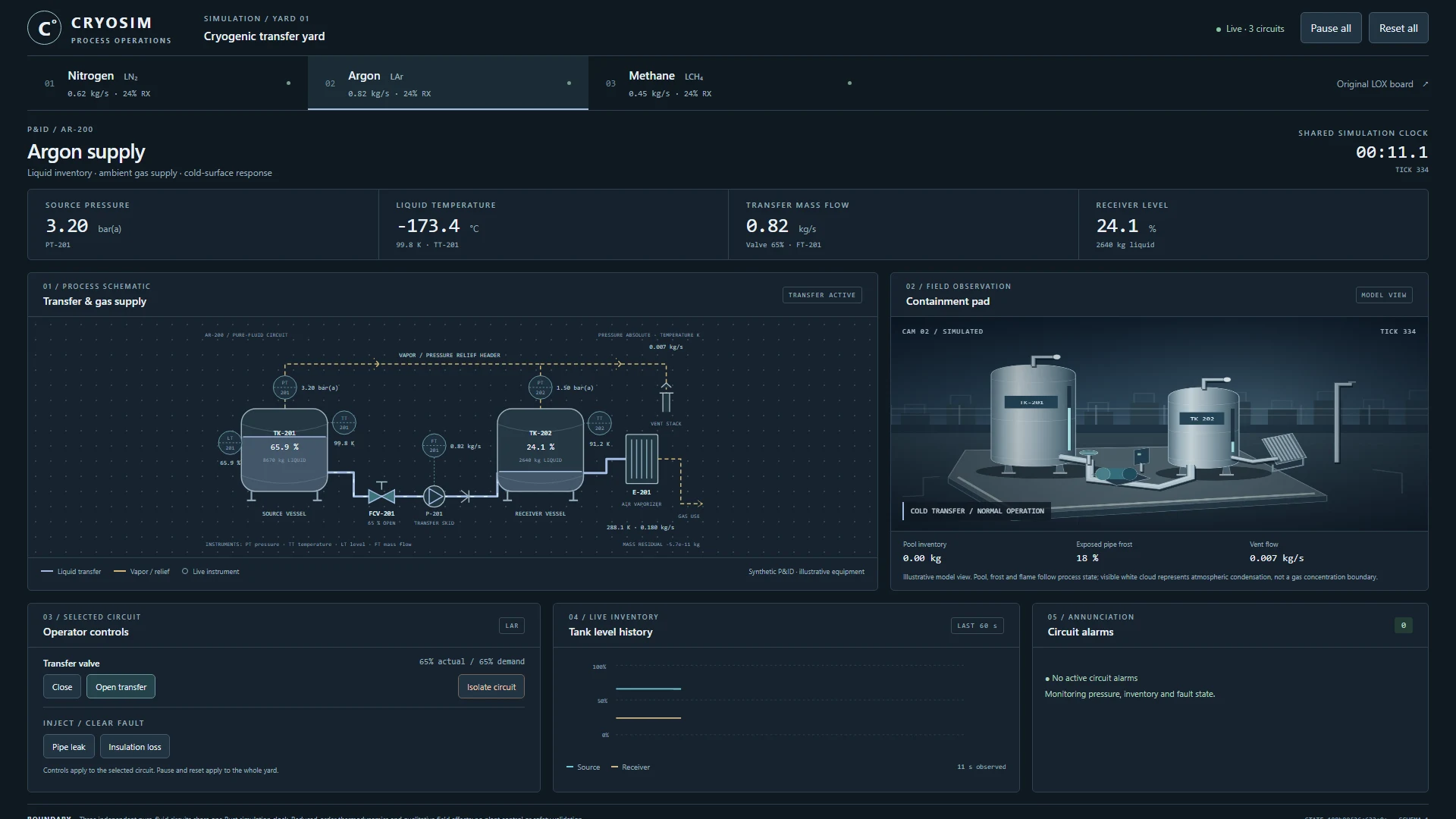Select TT-201 temperature instrument bubble

(344, 422)
